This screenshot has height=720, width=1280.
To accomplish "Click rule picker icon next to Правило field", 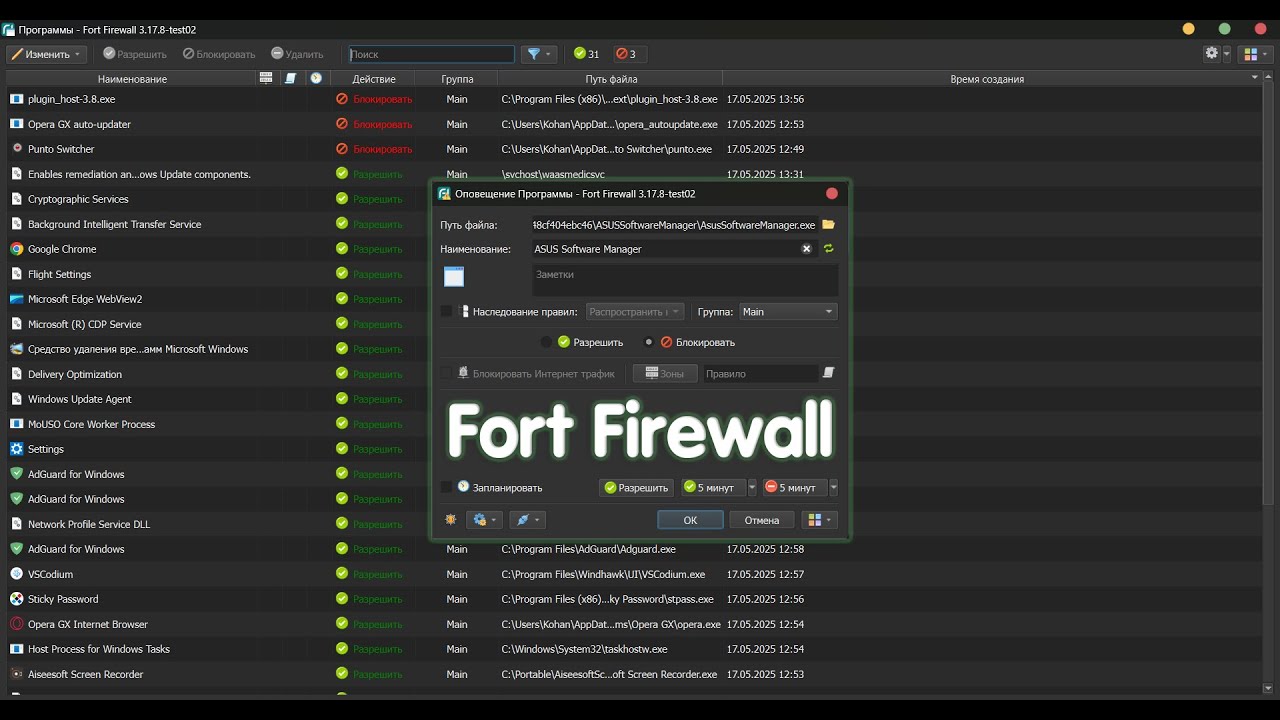I will 828,373.
